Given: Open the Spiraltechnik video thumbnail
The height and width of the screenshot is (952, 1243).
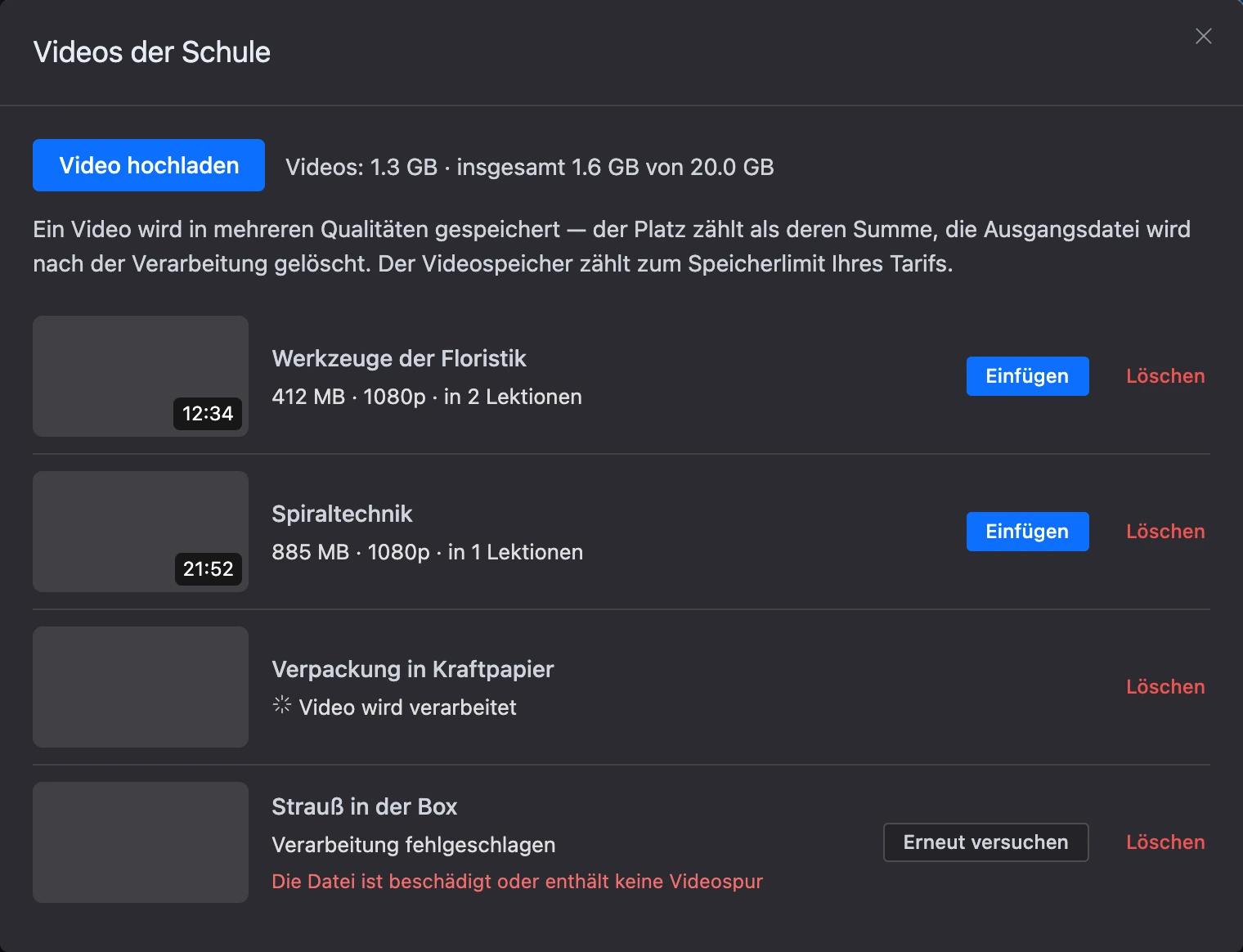Looking at the screenshot, I should pyautogui.click(x=141, y=532).
